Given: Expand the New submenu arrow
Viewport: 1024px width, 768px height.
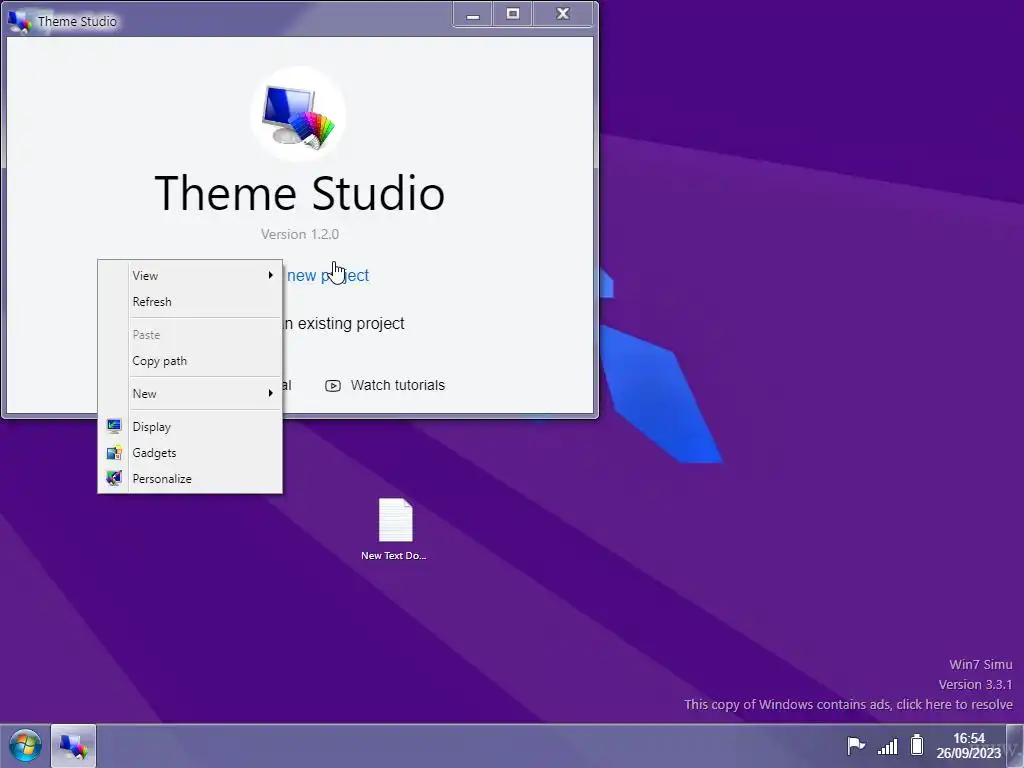Looking at the screenshot, I should pos(270,393).
